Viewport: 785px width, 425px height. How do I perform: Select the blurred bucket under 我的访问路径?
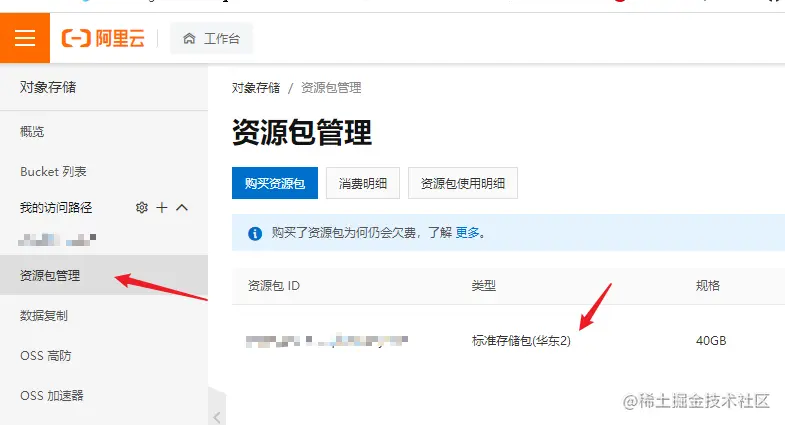click(57, 240)
